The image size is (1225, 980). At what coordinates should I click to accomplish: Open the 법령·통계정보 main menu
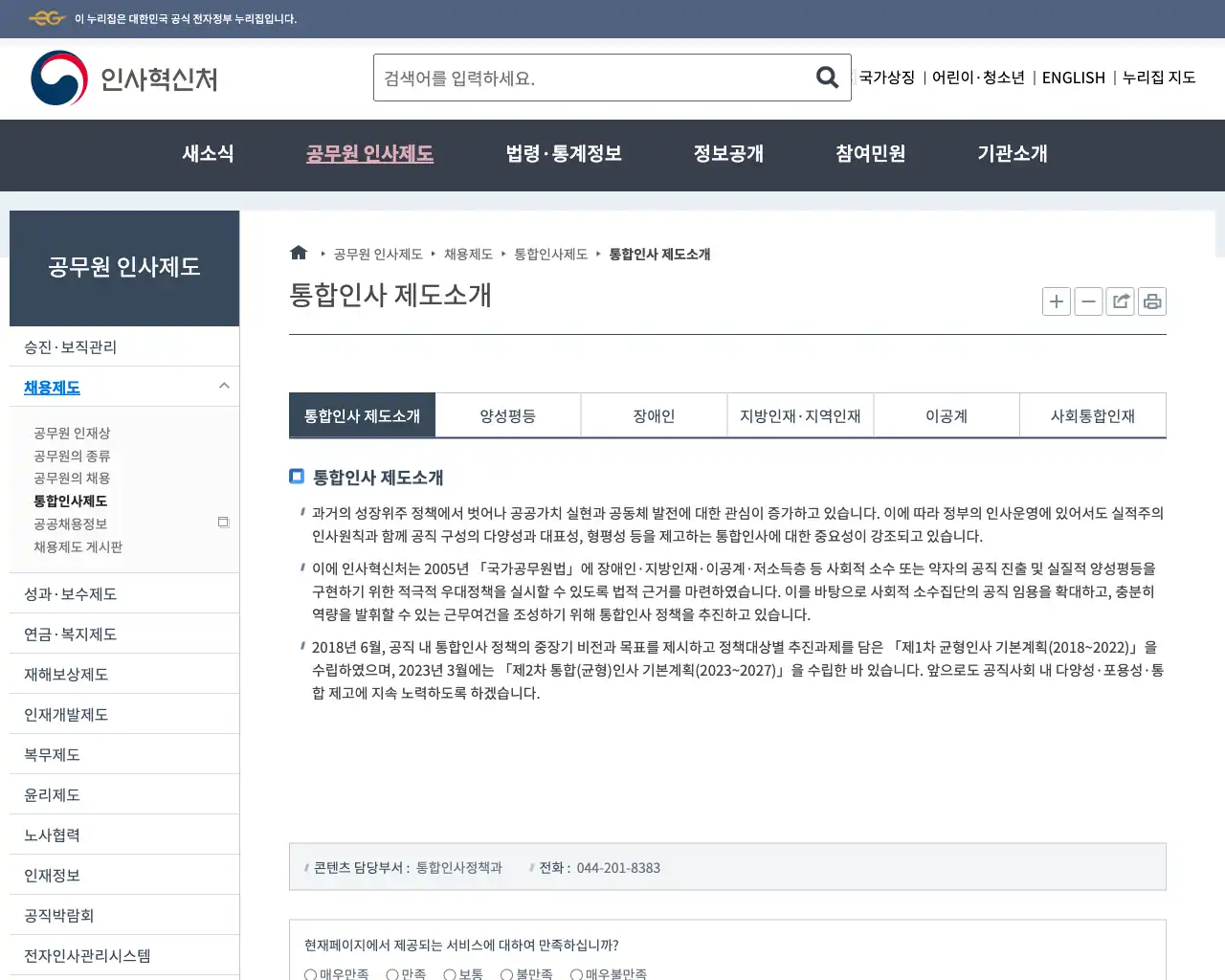[x=564, y=153]
